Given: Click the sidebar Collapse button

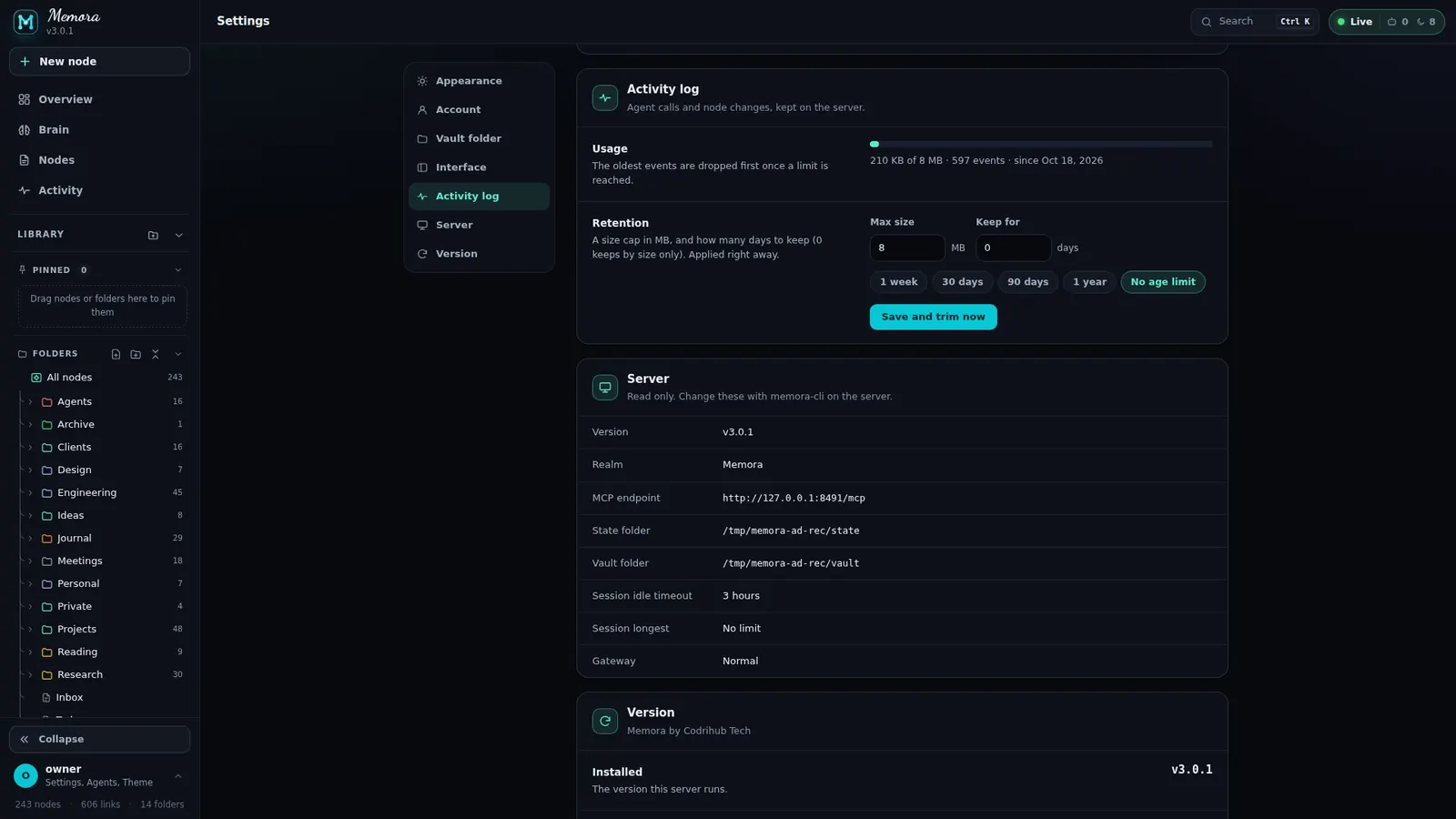Looking at the screenshot, I should coord(99,739).
